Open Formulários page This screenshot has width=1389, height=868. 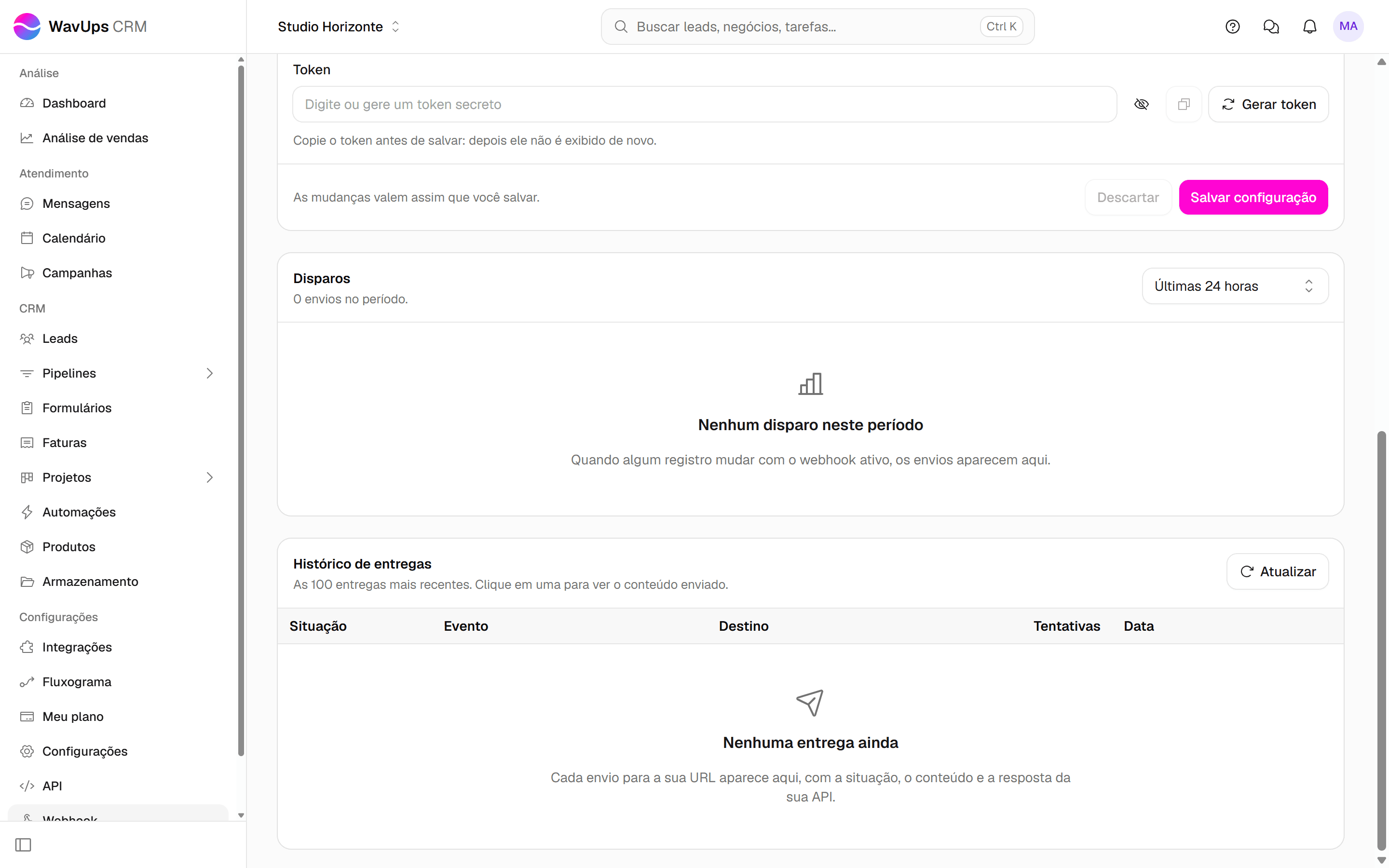pos(118,407)
